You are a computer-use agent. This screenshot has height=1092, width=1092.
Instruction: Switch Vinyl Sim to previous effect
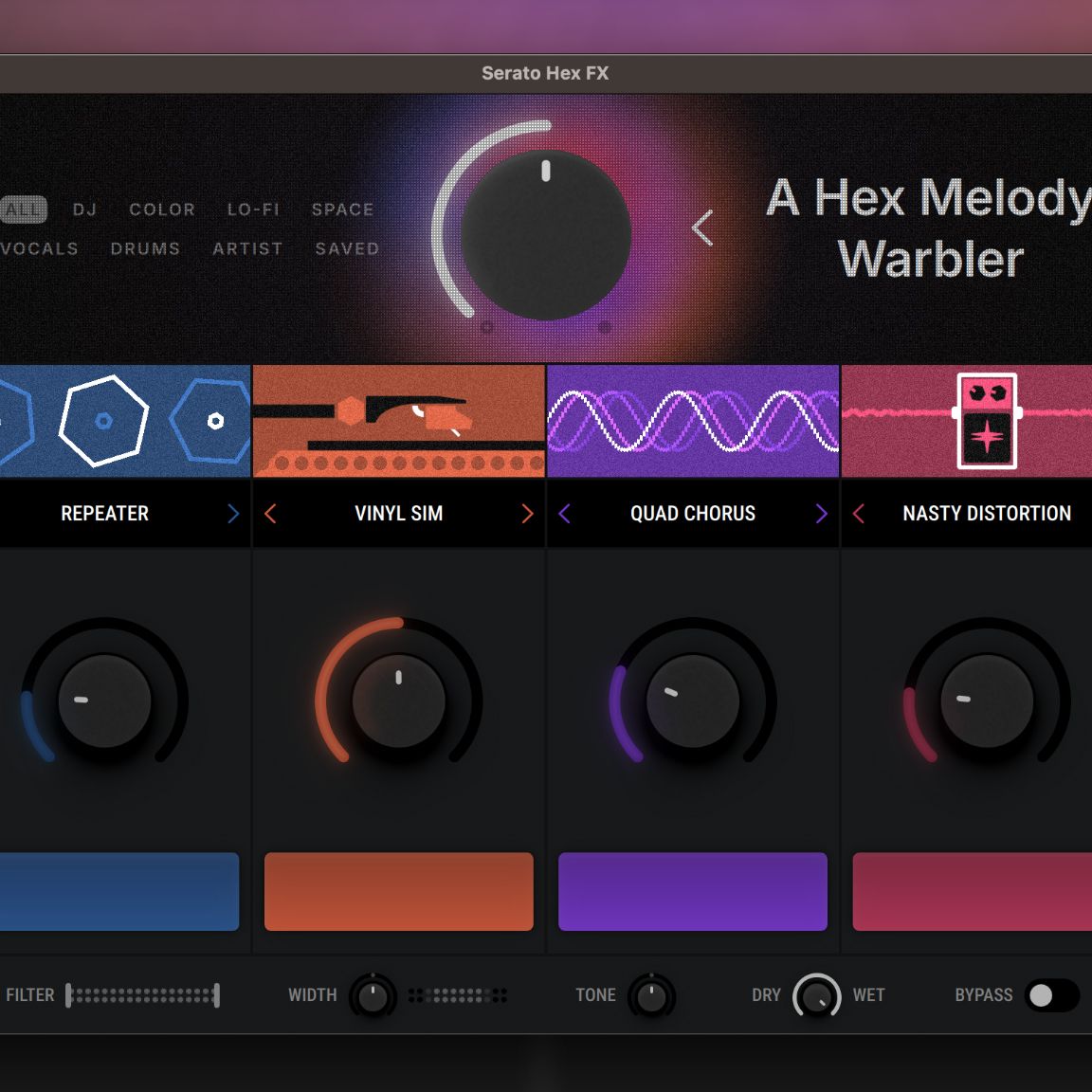271,514
